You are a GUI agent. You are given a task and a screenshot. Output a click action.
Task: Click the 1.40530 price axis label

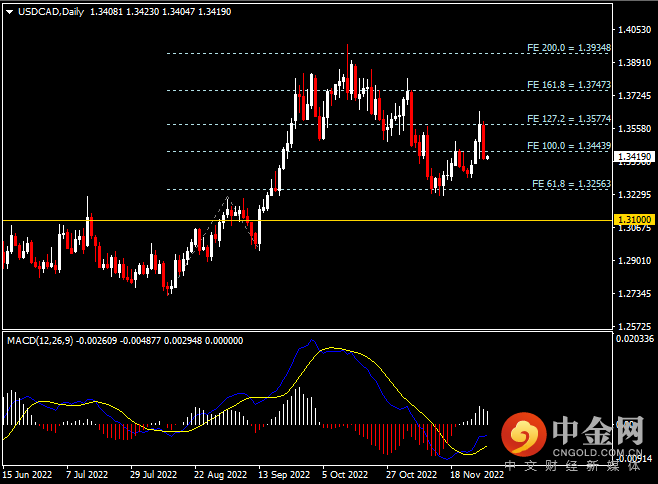pyautogui.click(x=634, y=31)
